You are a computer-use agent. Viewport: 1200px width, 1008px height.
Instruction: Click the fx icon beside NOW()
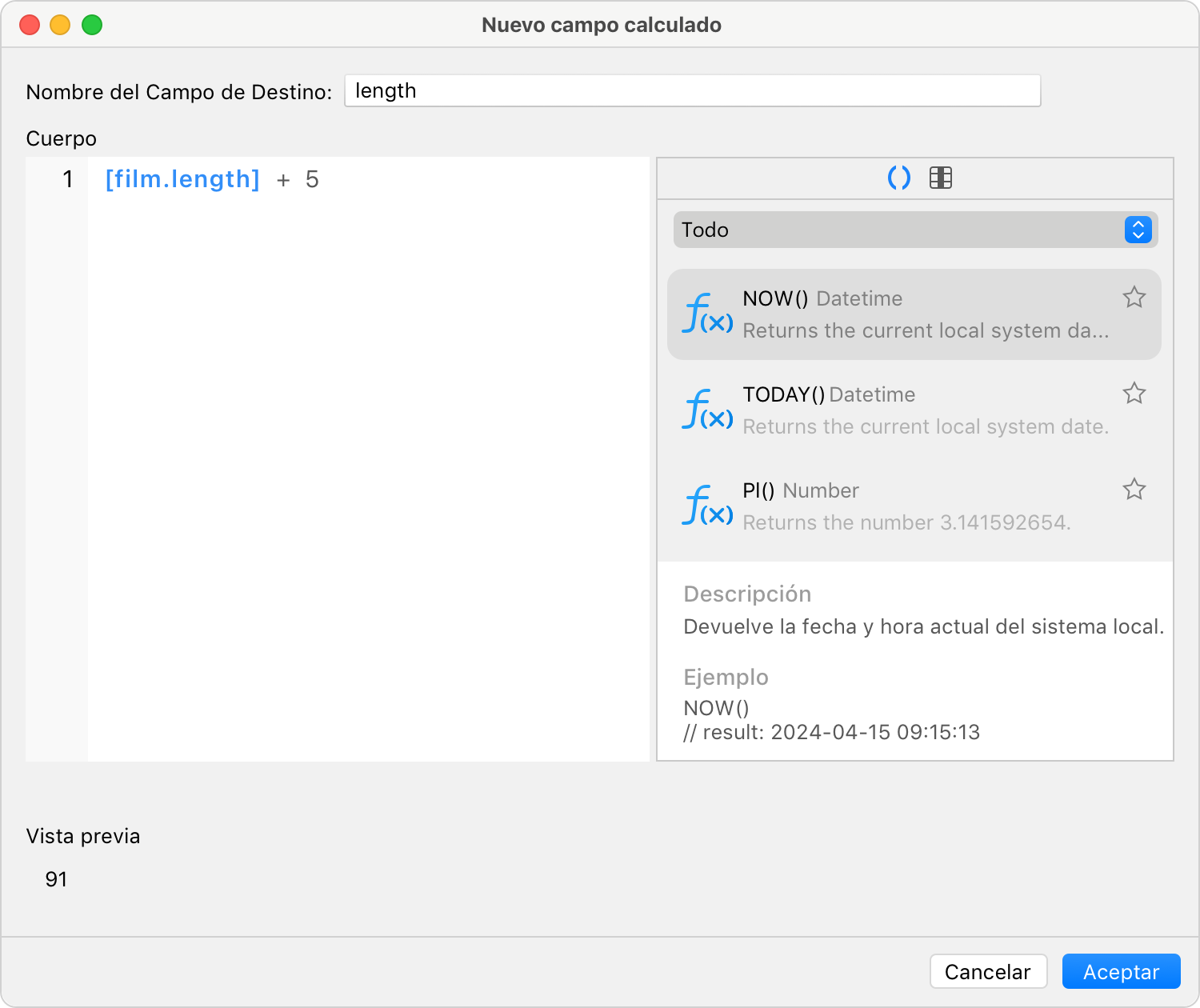(x=707, y=314)
